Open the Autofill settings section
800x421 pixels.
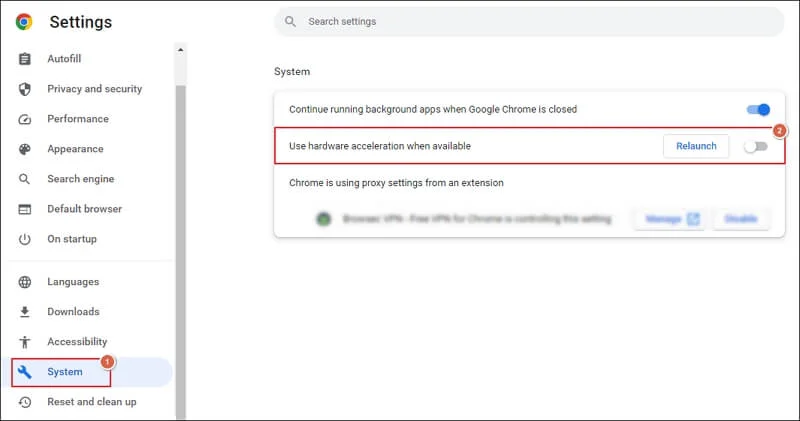[x=64, y=59]
